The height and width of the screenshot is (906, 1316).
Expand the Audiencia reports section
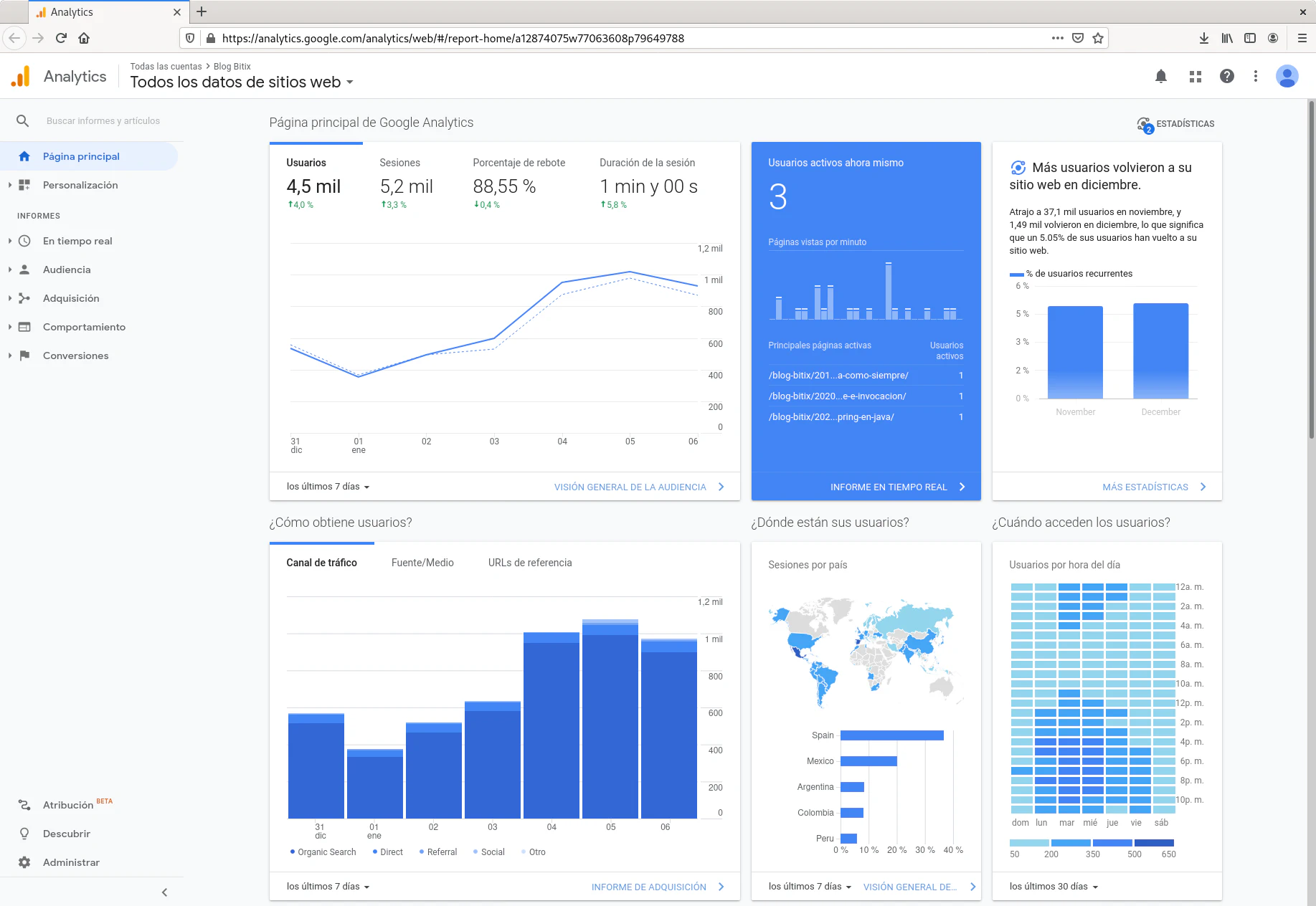[67, 270]
